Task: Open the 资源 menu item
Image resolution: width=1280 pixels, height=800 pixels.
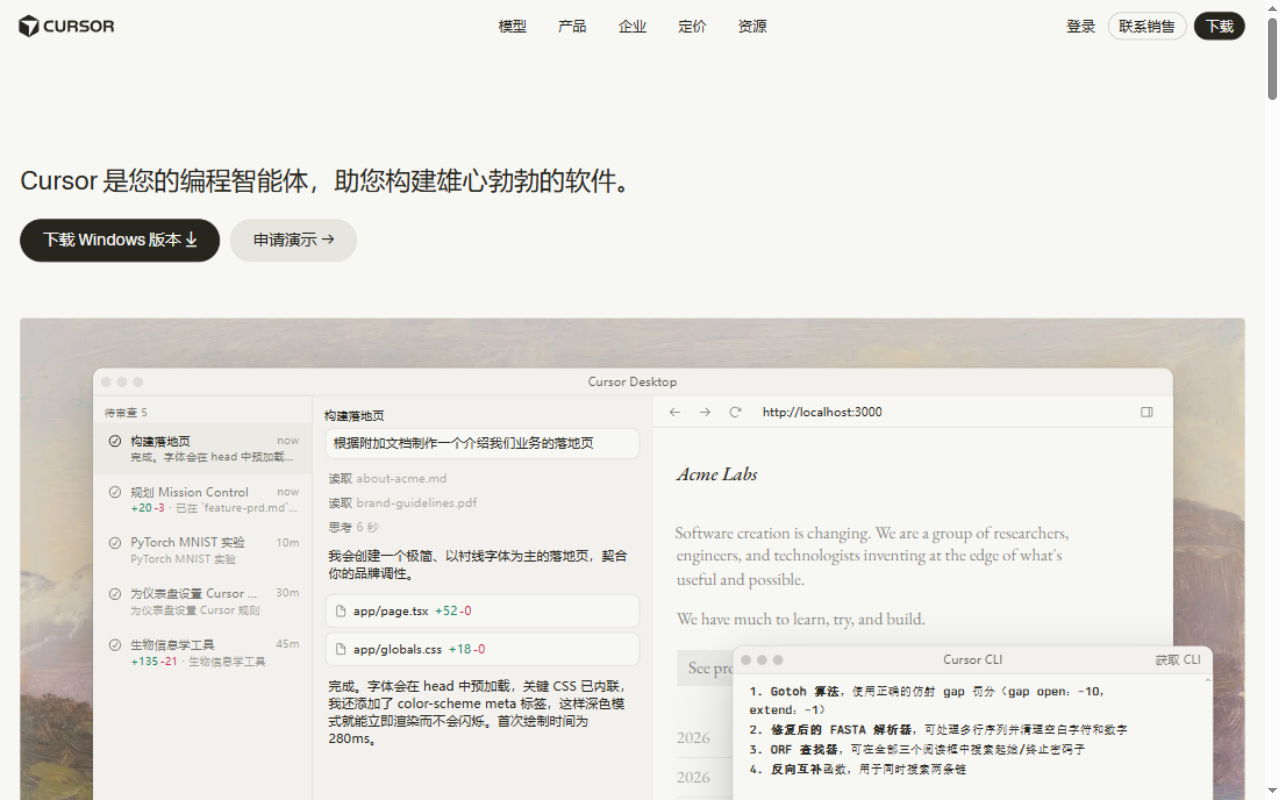Action: [x=752, y=27]
